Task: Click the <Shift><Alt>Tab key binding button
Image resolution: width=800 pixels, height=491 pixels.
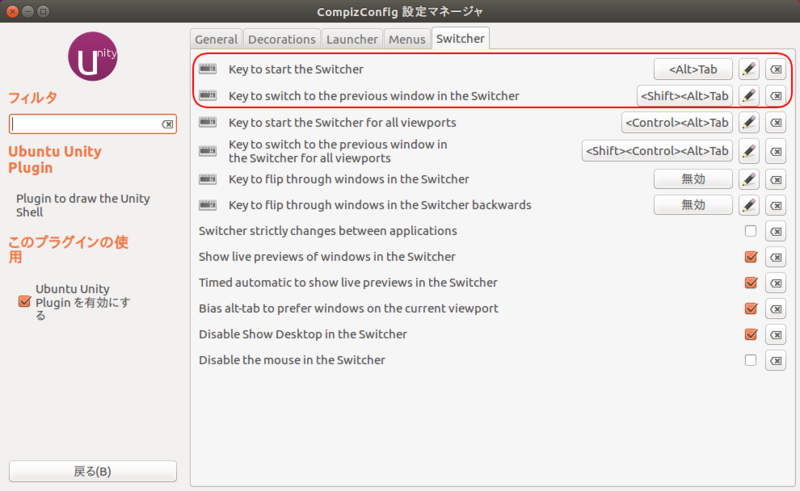Action: pos(685,95)
